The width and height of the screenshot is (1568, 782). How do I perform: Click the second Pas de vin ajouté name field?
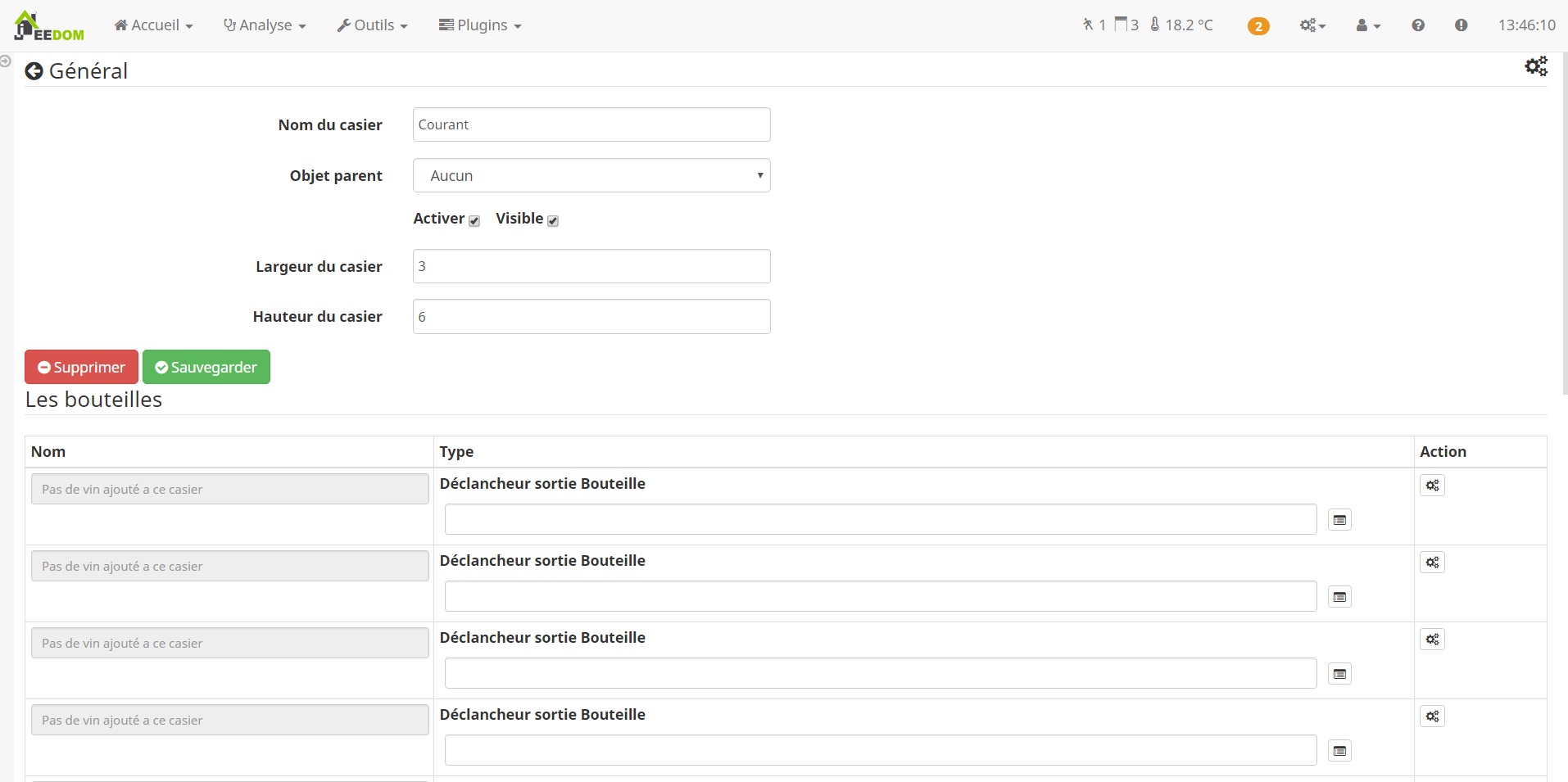coord(230,566)
